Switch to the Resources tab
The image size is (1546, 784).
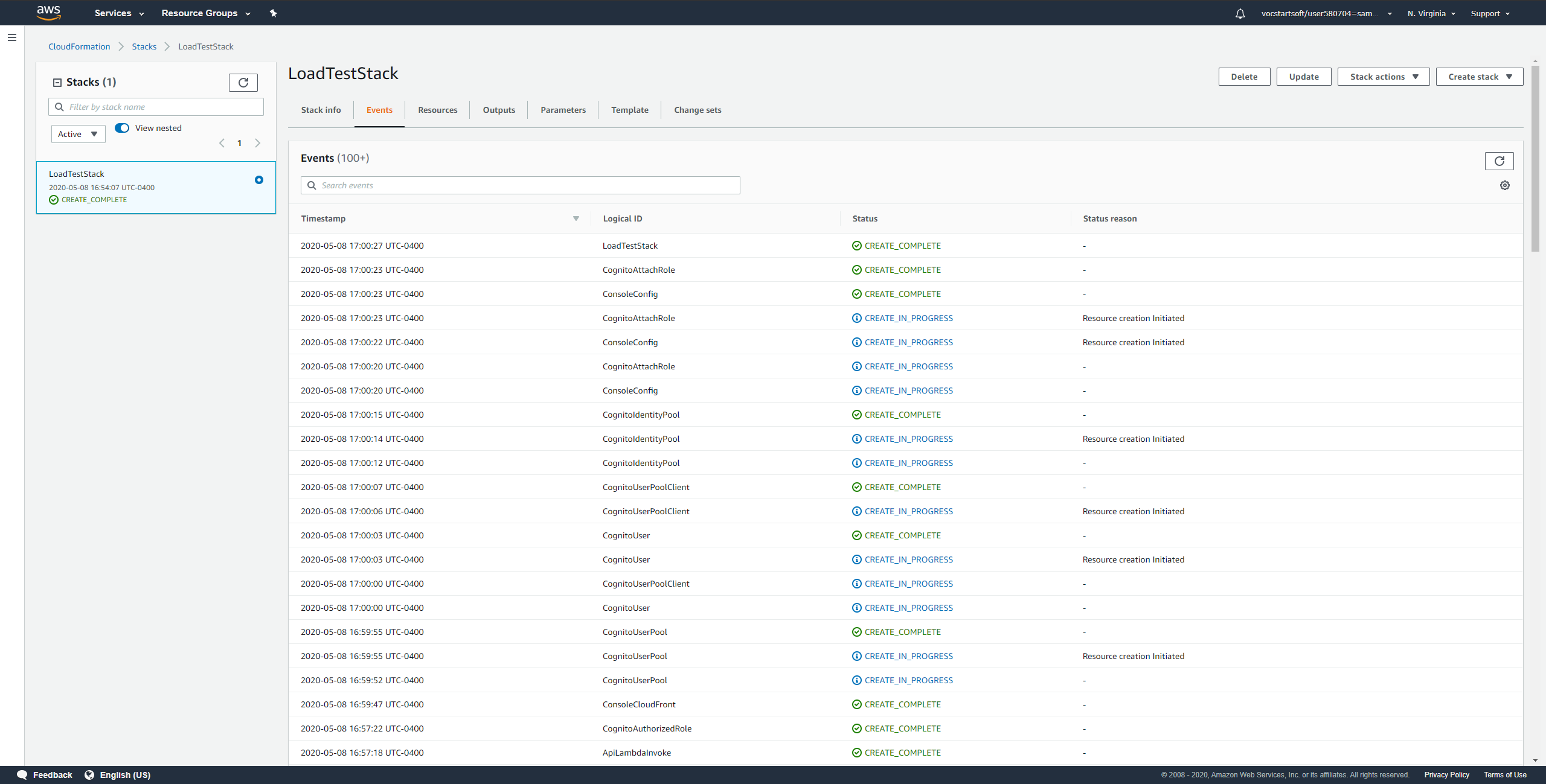click(438, 110)
